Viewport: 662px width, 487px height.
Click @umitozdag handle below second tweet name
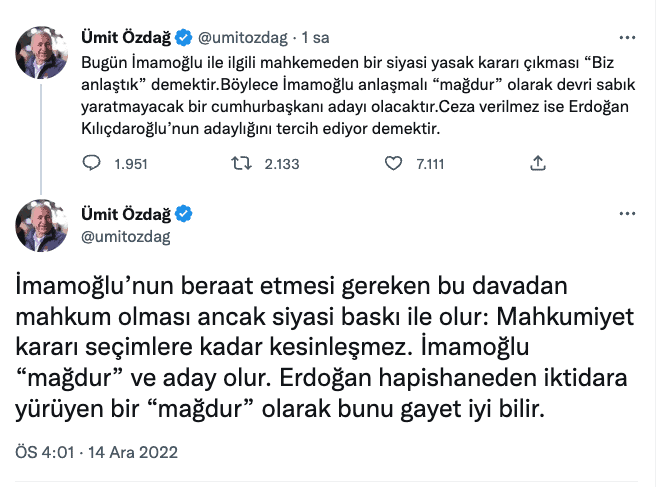pos(125,236)
